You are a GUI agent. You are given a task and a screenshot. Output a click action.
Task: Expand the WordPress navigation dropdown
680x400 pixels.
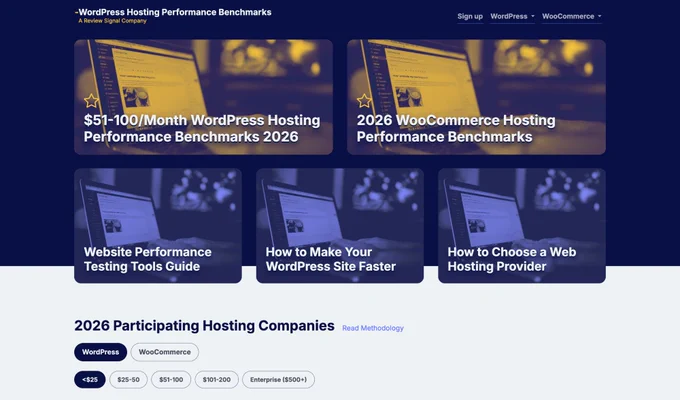(x=512, y=16)
